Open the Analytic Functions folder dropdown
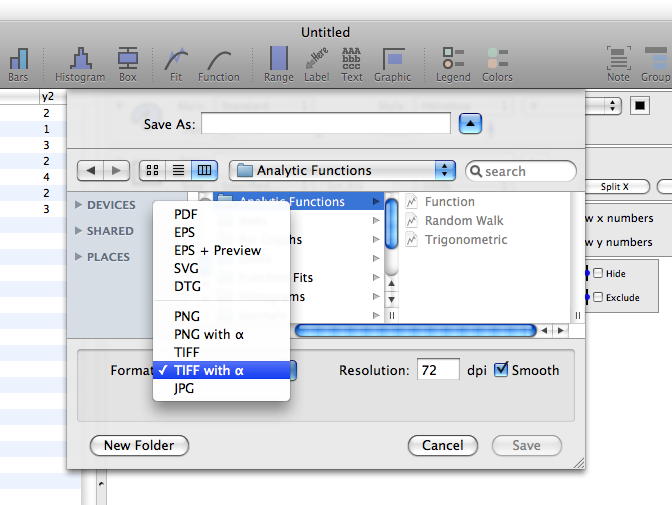The image size is (672, 505). 342,171
